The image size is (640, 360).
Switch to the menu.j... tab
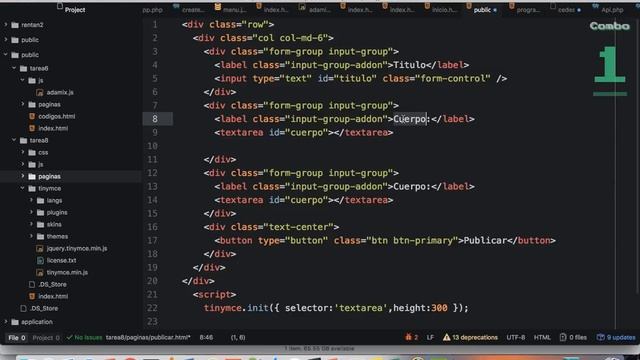click(235, 10)
